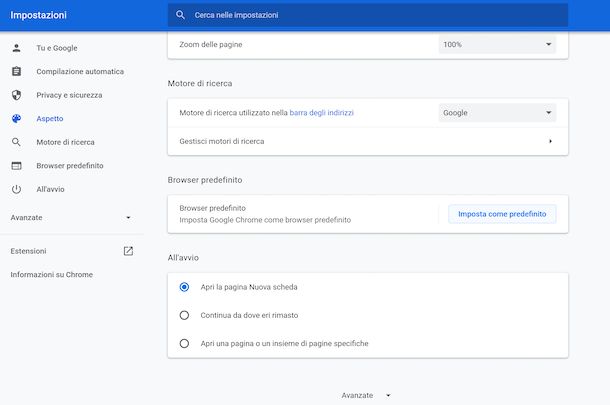The width and height of the screenshot is (610, 405).
Task: Open the Zoom delle pagine 100% dropdown
Action: tap(497, 44)
